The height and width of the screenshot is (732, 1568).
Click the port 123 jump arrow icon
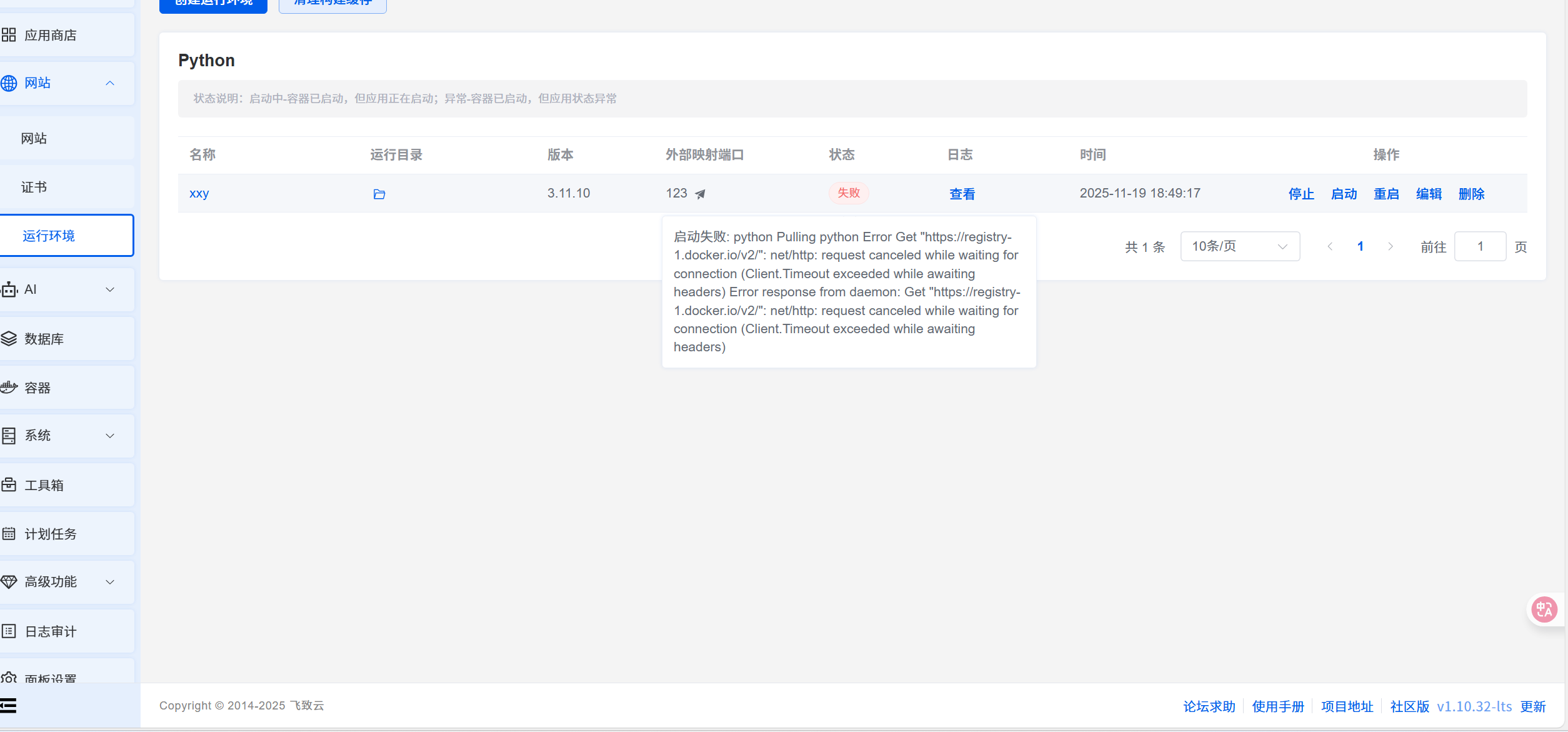pos(700,194)
